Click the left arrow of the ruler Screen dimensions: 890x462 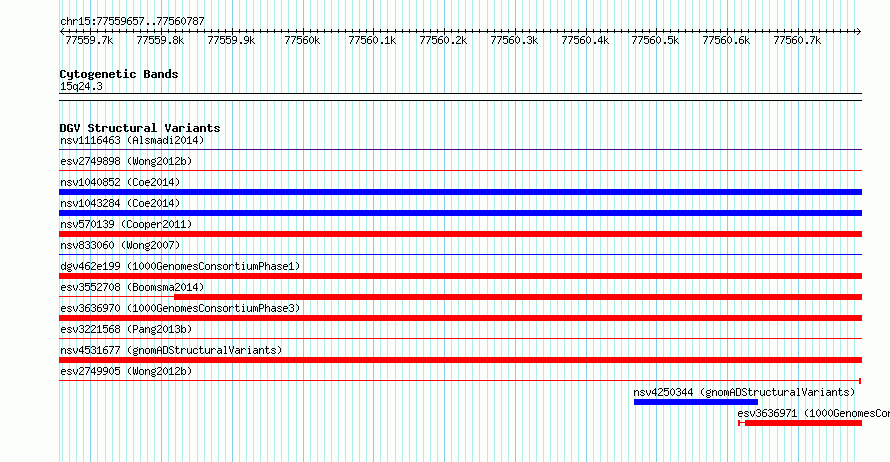(x=62, y=32)
